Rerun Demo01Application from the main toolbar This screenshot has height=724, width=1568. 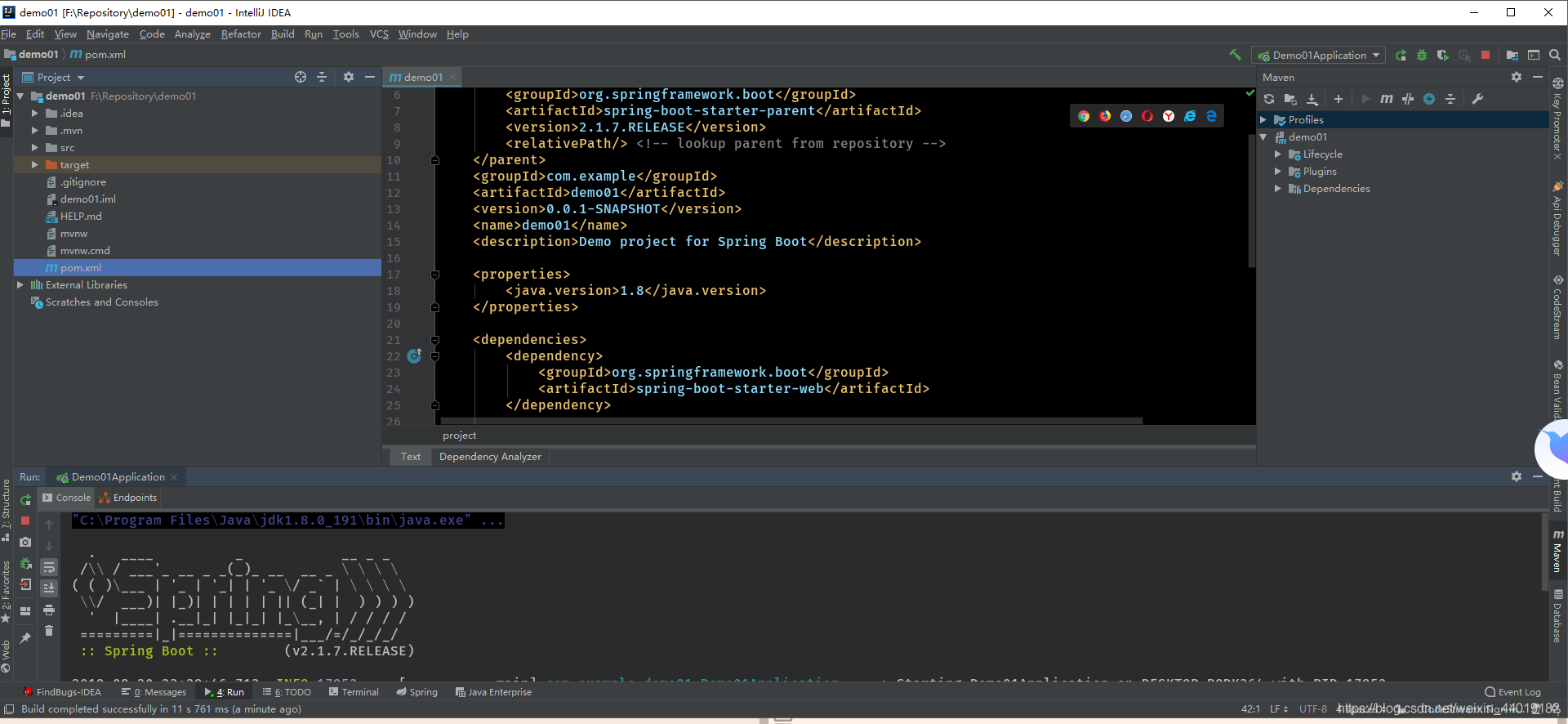pos(1401,56)
